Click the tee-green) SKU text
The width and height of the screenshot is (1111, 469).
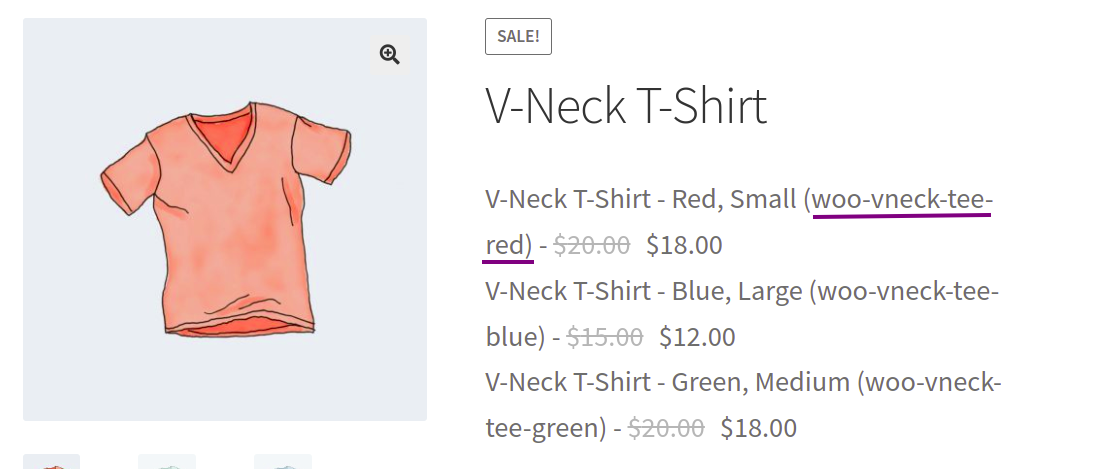(x=546, y=428)
